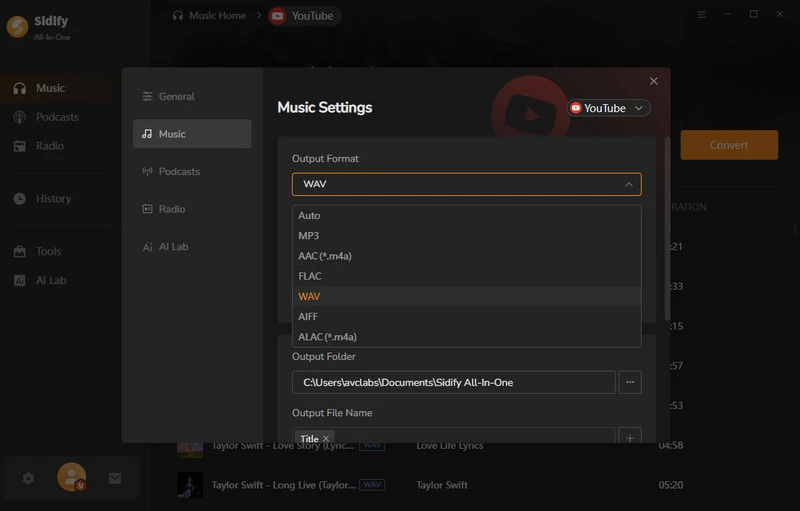Open Podcasts in the main sidebar
This screenshot has height=511, width=800.
(56, 117)
